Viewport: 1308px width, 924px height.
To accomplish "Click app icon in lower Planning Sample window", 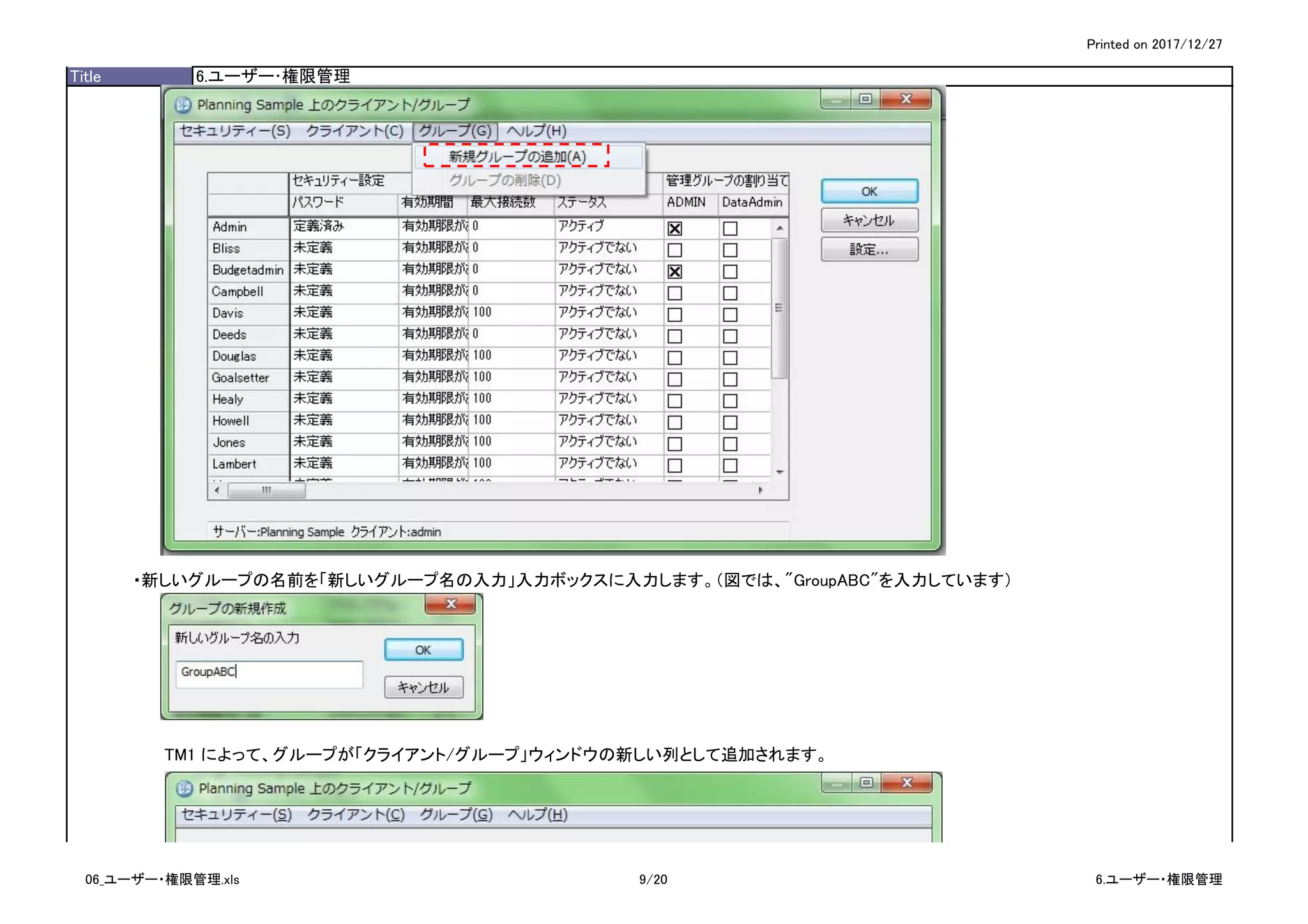I will pos(185,789).
